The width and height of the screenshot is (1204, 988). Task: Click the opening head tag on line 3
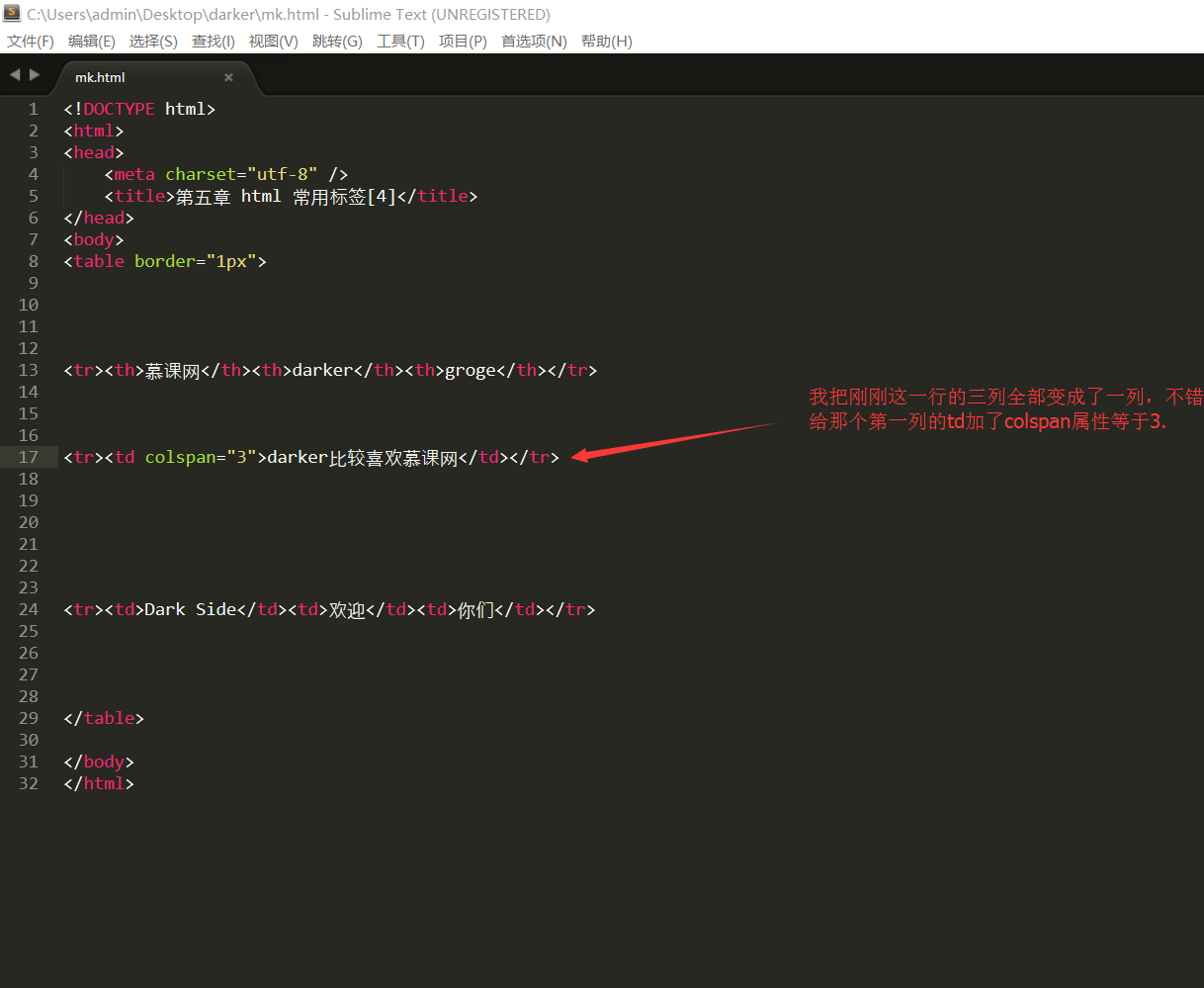[x=94, y=152]
